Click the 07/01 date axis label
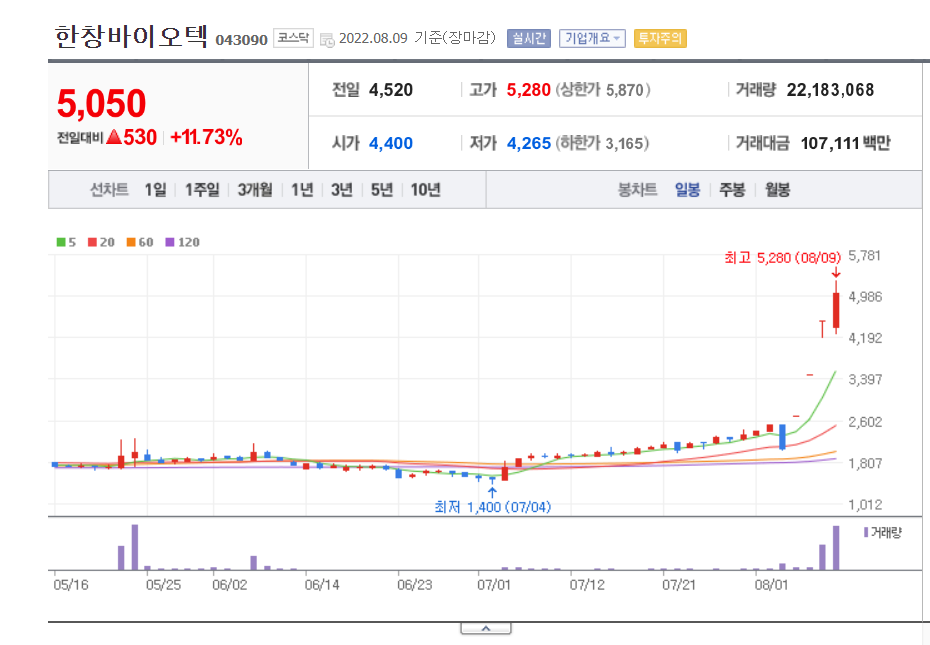The image size is (930, 645). (x=493, y=585)
